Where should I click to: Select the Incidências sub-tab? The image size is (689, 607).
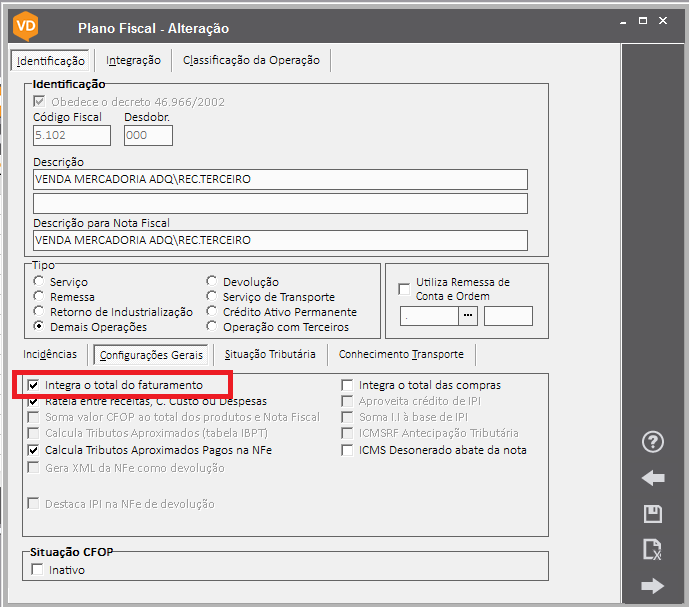pos(50,354)
